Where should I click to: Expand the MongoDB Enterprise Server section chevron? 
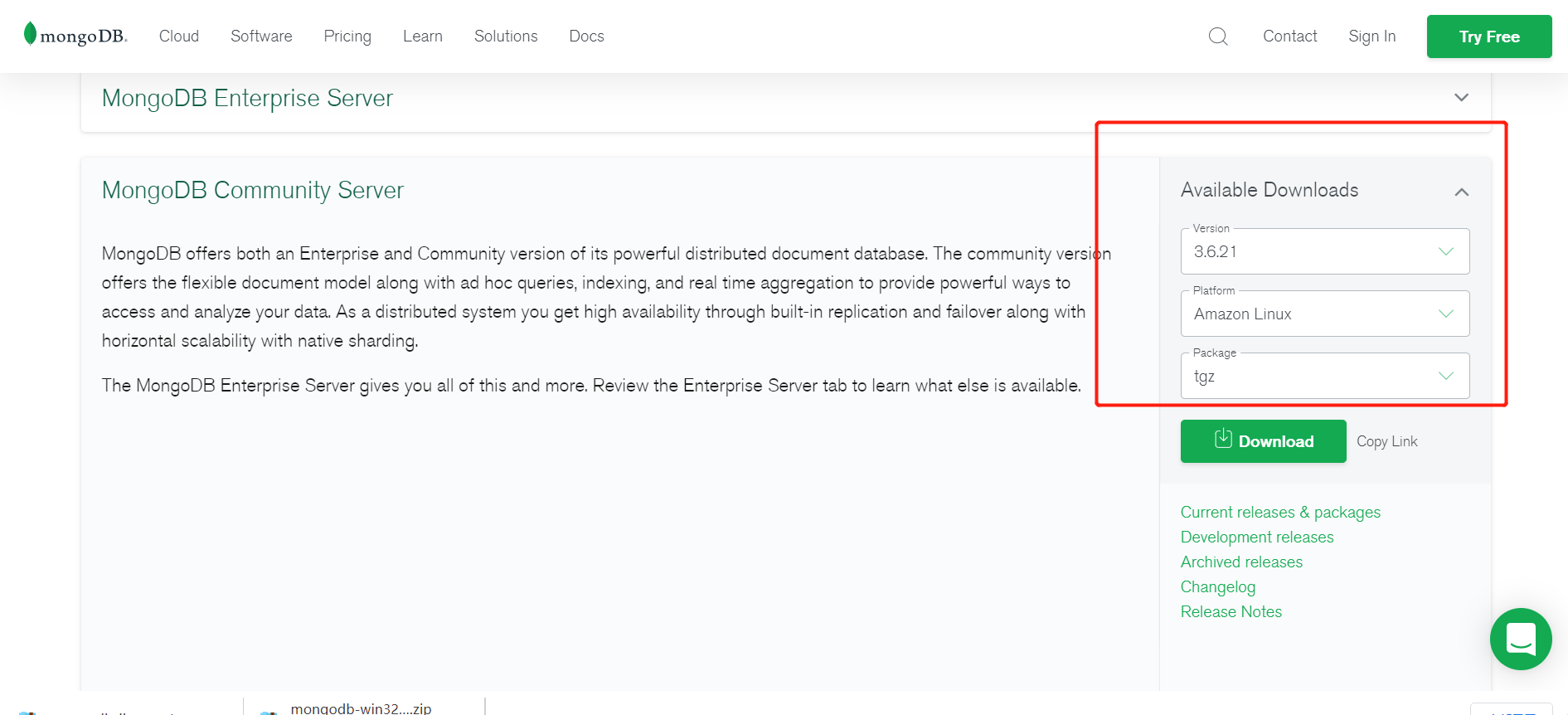pos(1462,98)
